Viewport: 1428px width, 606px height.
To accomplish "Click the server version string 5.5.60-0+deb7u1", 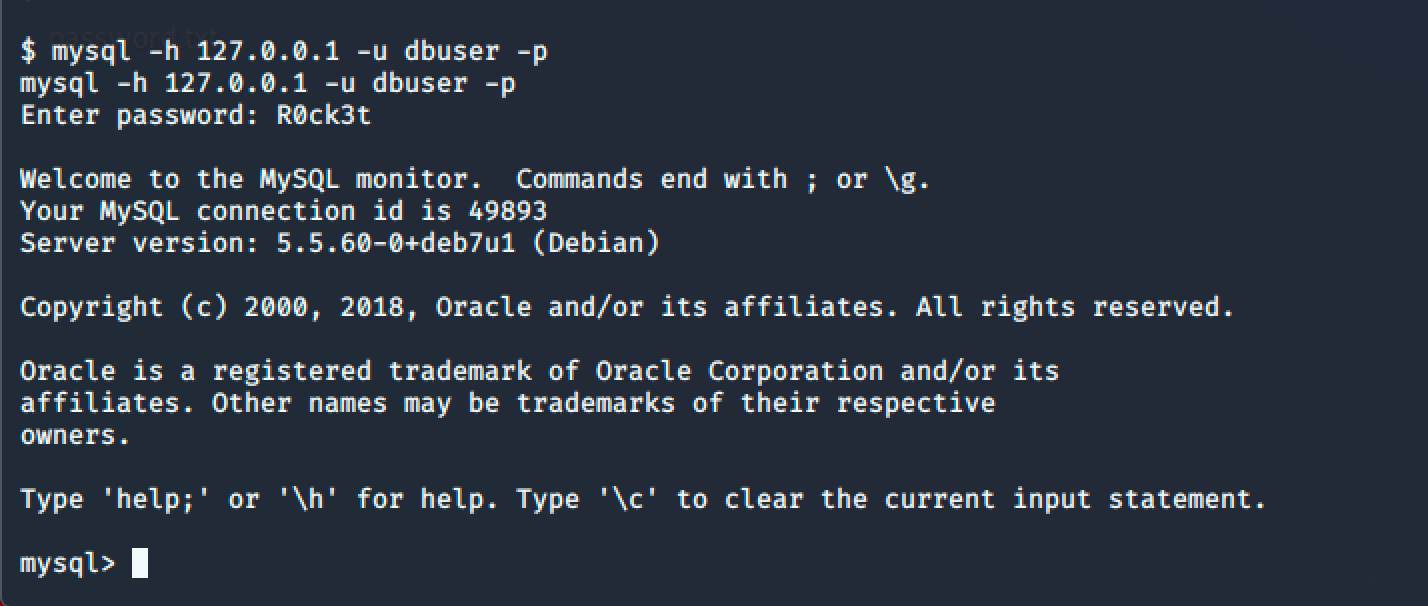I will pos(396,243).
